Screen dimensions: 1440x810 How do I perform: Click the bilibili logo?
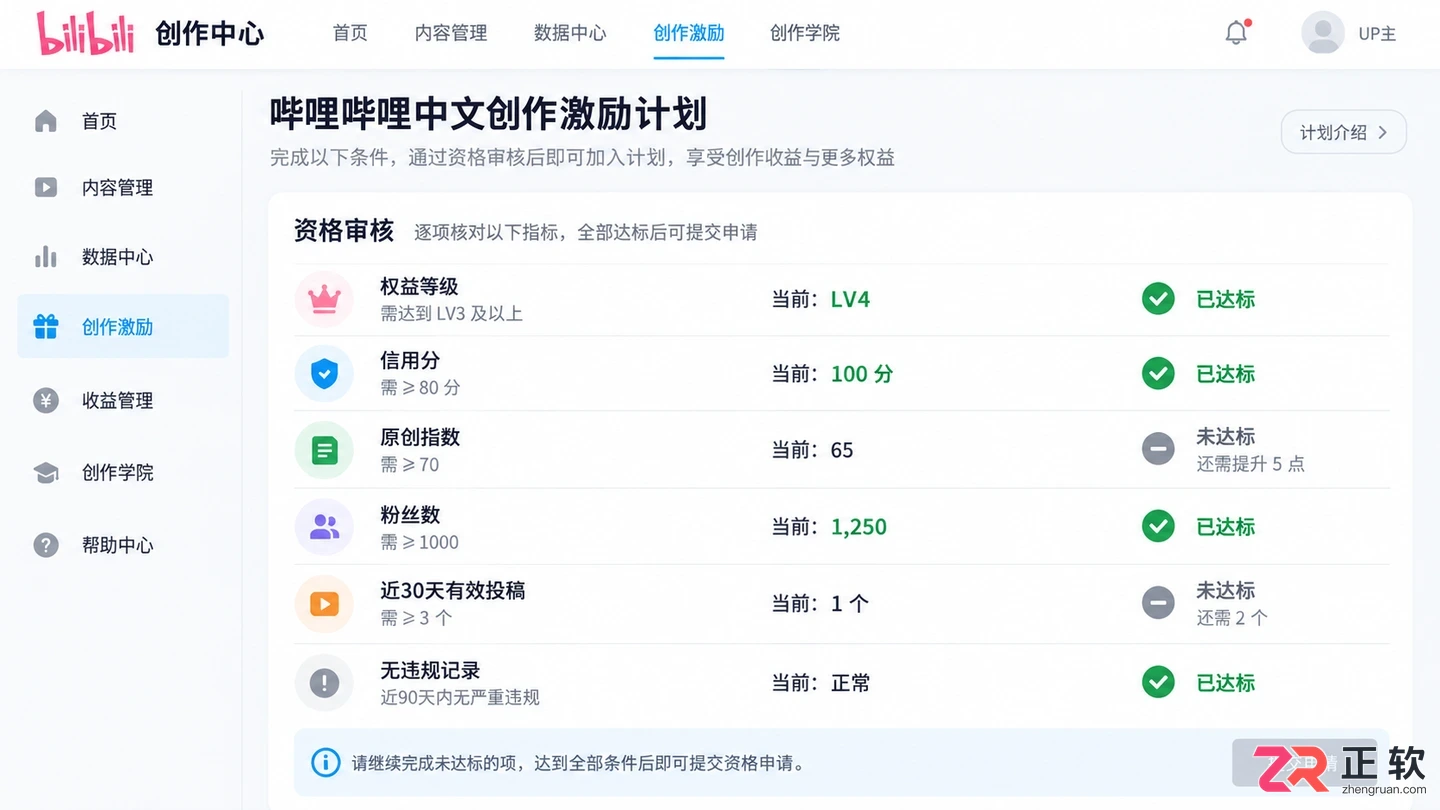(85, 33)
